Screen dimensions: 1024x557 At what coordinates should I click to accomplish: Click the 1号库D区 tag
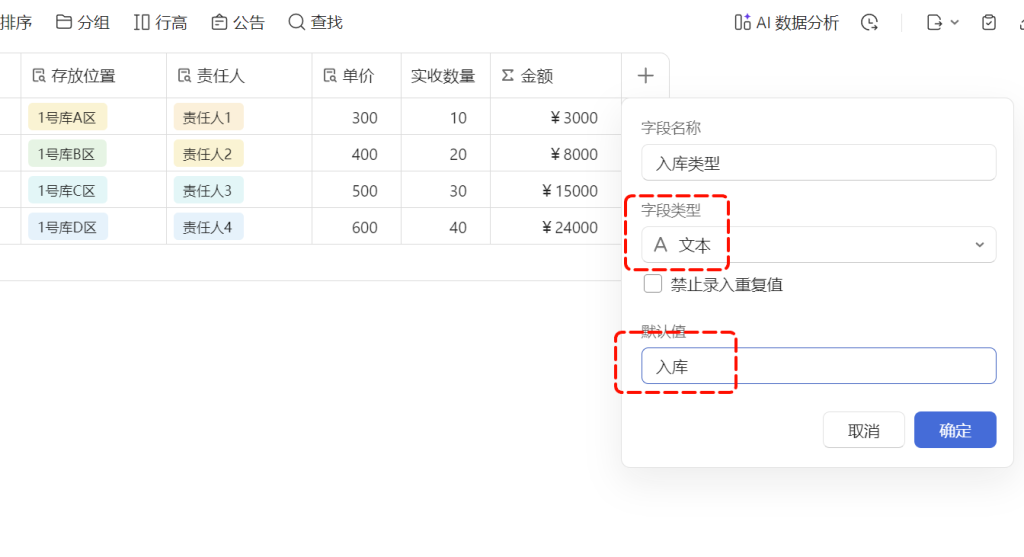pos(67,227)
